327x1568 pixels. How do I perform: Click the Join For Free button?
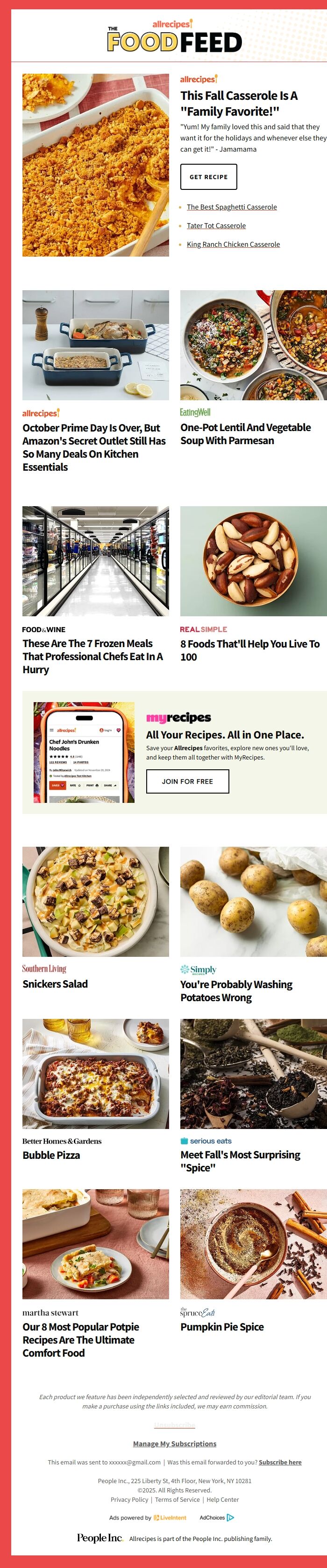(187, 781)
